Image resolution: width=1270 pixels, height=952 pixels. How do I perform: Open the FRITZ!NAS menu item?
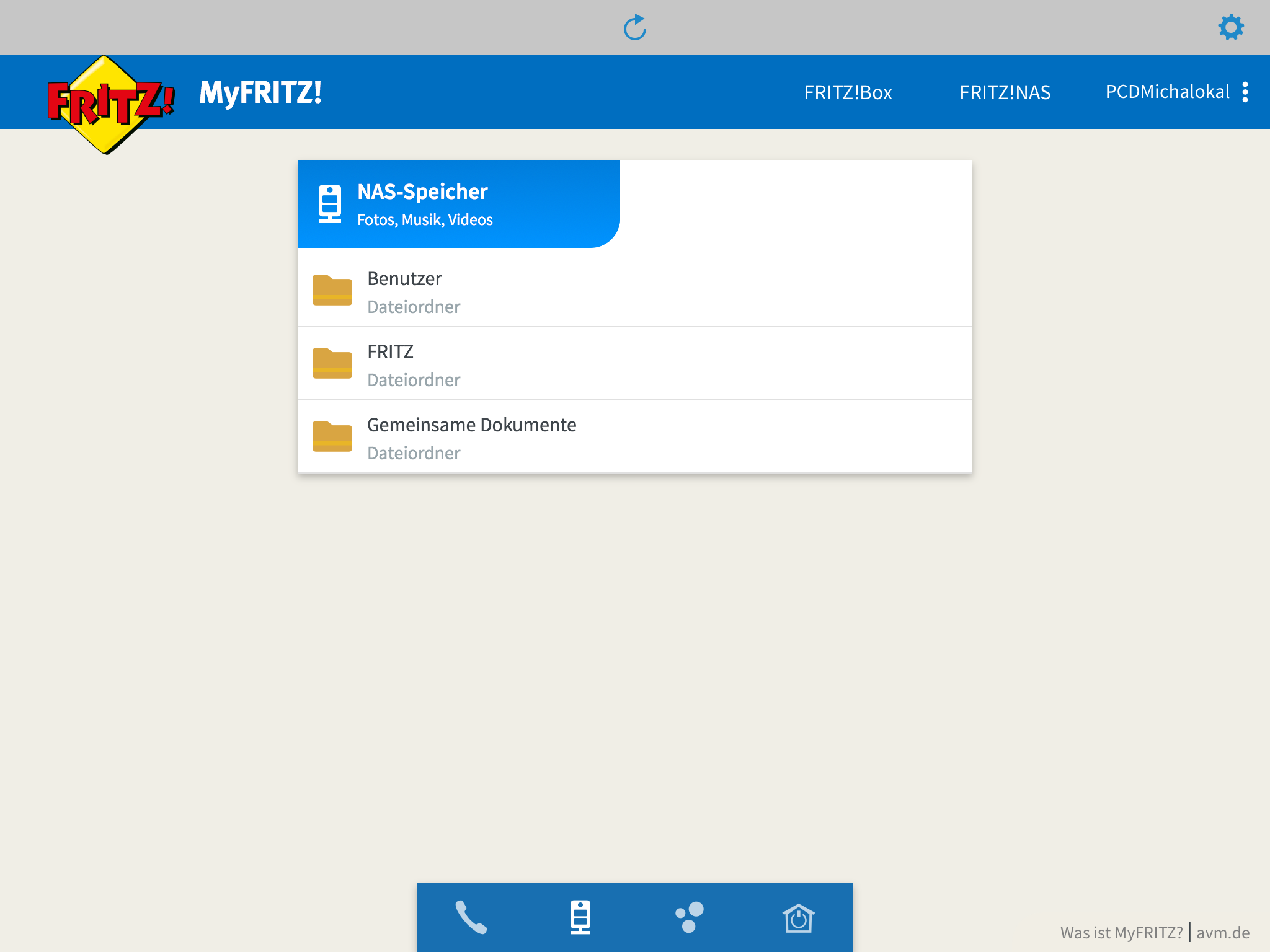1005,92
